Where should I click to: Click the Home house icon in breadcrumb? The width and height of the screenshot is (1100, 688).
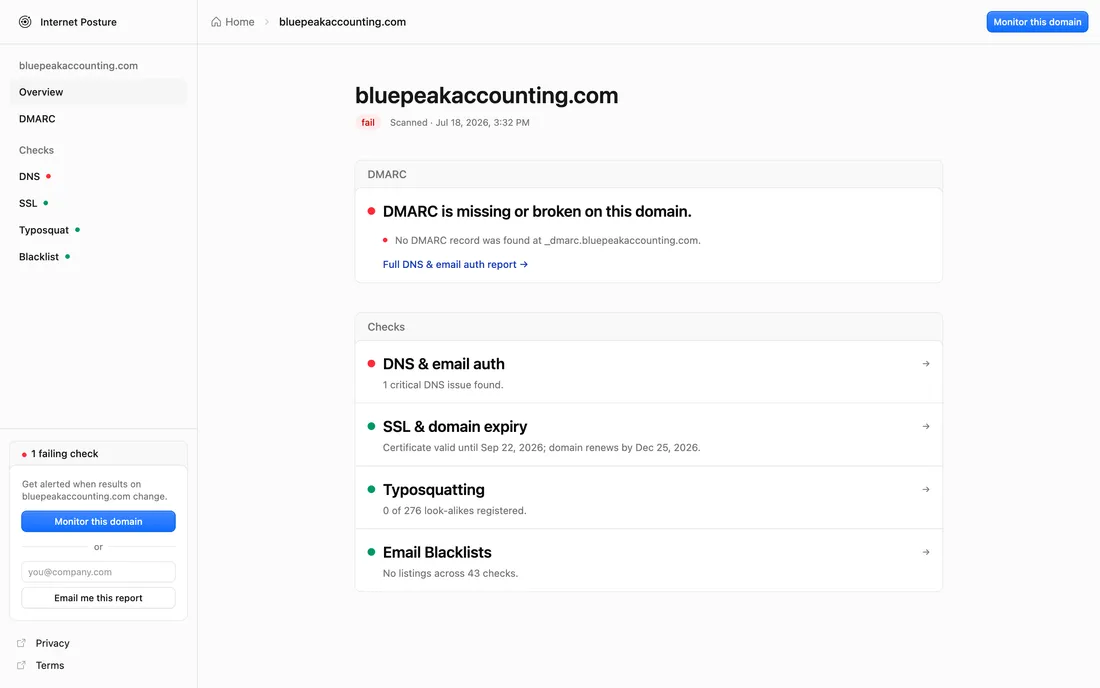coord(216,22)
